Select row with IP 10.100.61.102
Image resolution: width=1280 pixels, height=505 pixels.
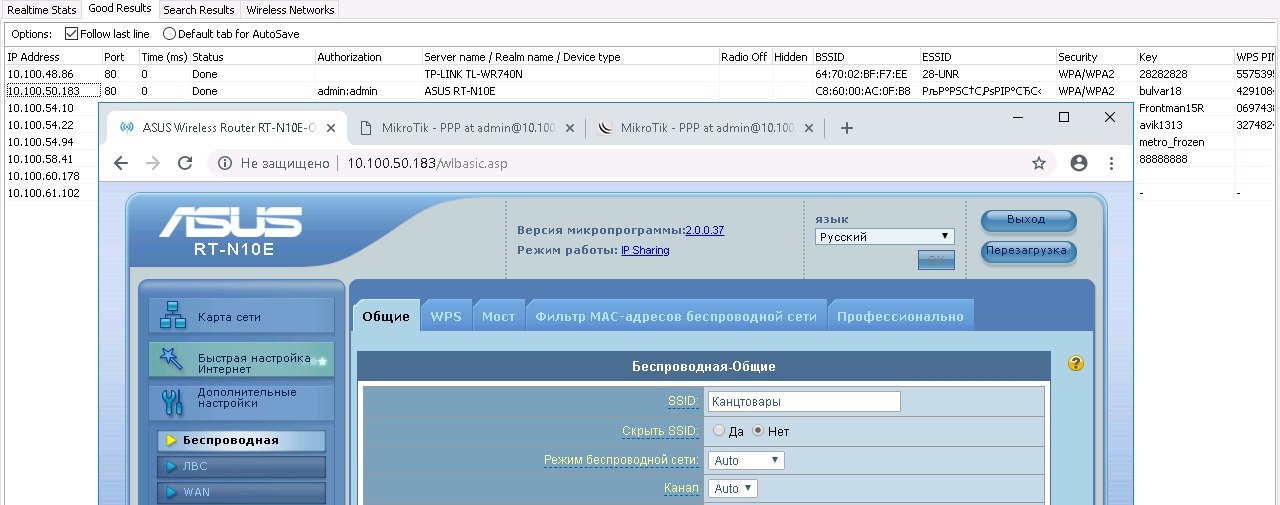pyautogui.click(x=43, y=193)
